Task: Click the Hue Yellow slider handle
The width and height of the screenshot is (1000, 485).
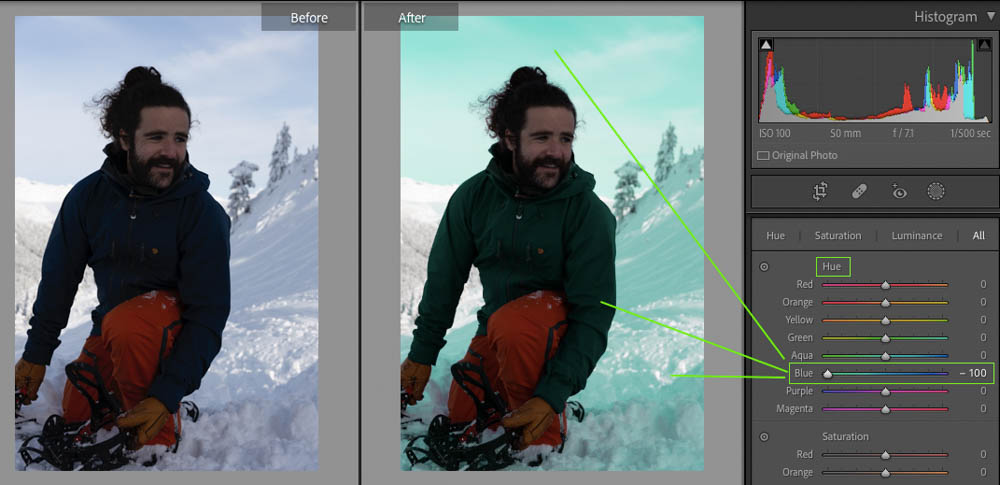Action: 885,321
